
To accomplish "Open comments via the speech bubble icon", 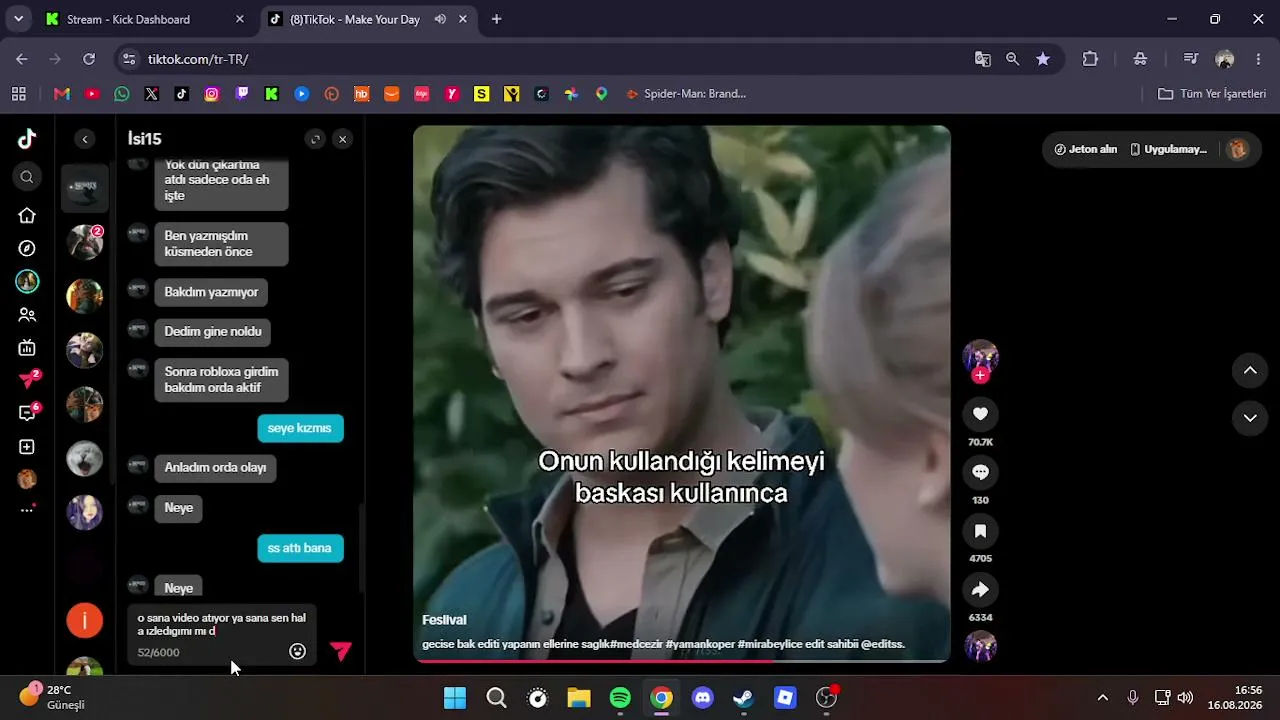I will 980,472.
